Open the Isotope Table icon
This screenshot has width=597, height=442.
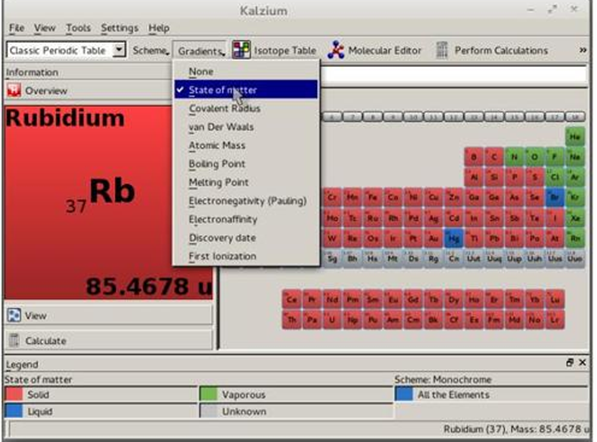(241, 50)
